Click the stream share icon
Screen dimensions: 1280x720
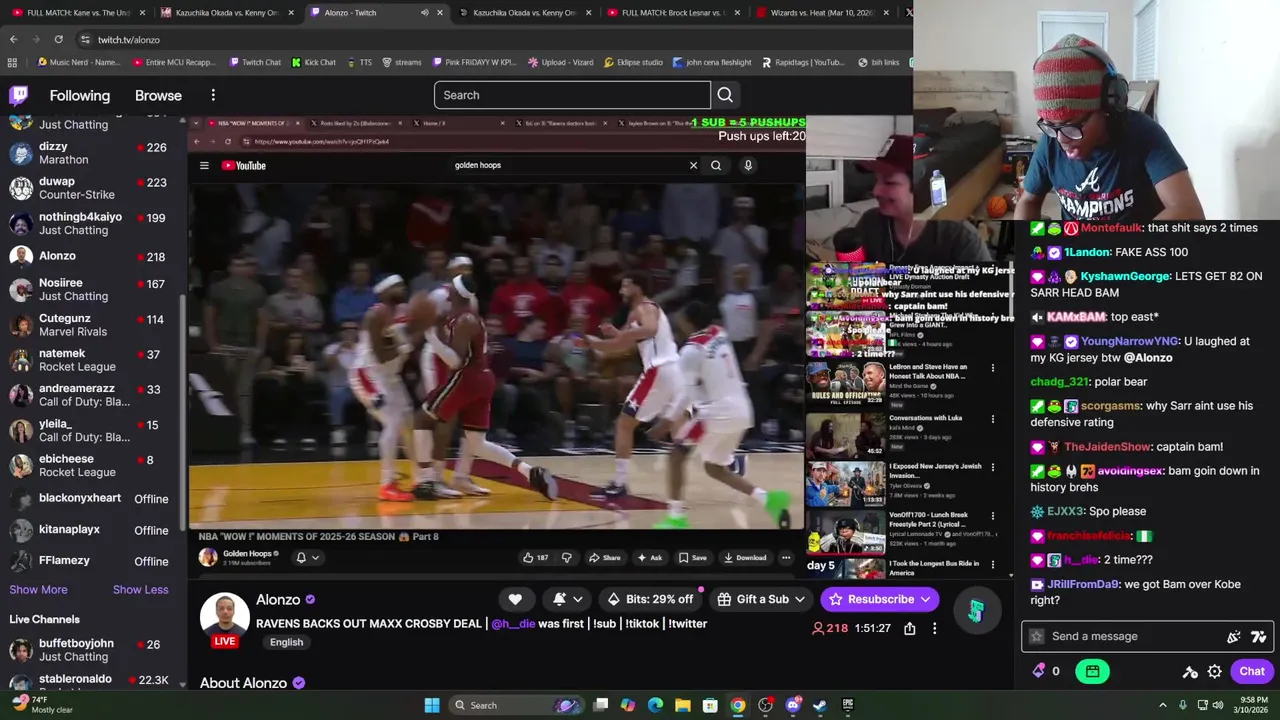pos(910,628)
